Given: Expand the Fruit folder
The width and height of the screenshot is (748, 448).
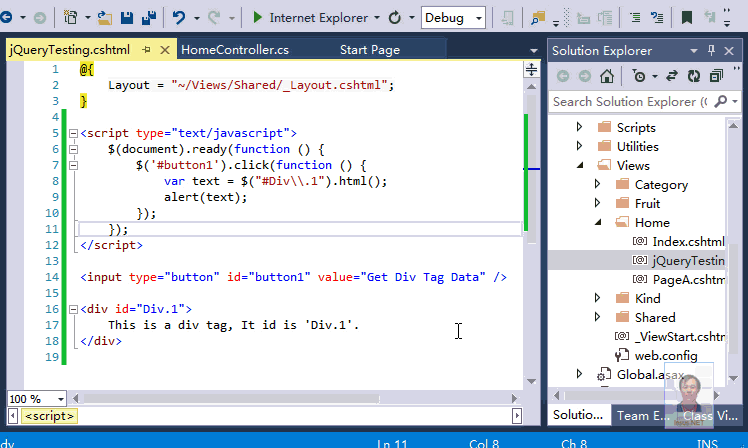Looking at the screenshot, I should 597,203.
